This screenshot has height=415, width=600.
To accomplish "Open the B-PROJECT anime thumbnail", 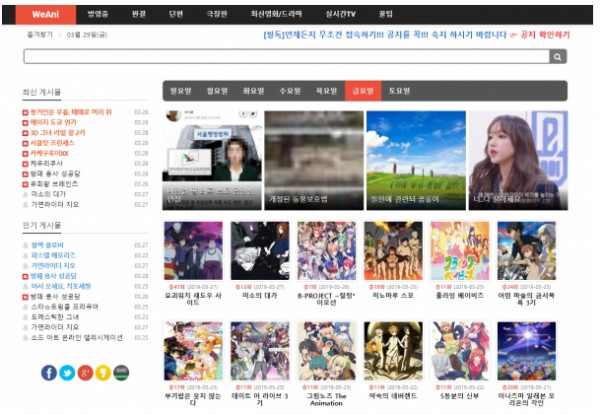I will pos(327,251).
